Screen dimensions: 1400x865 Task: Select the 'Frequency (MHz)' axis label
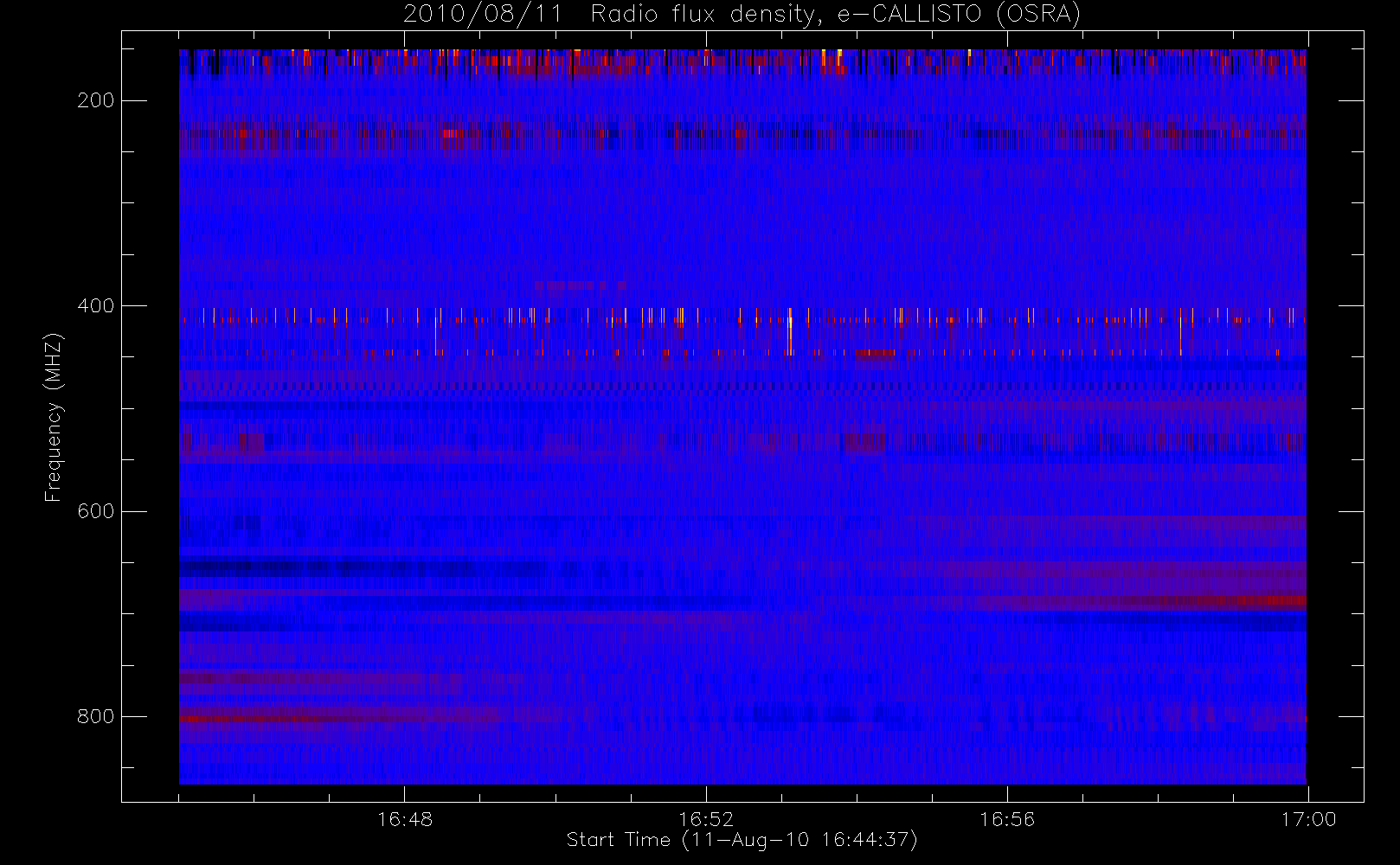click(x=54, y=417)
